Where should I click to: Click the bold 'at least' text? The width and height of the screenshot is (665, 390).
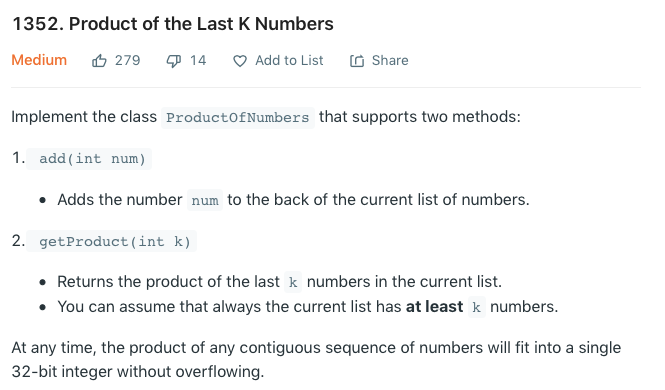tap(434, 306)
